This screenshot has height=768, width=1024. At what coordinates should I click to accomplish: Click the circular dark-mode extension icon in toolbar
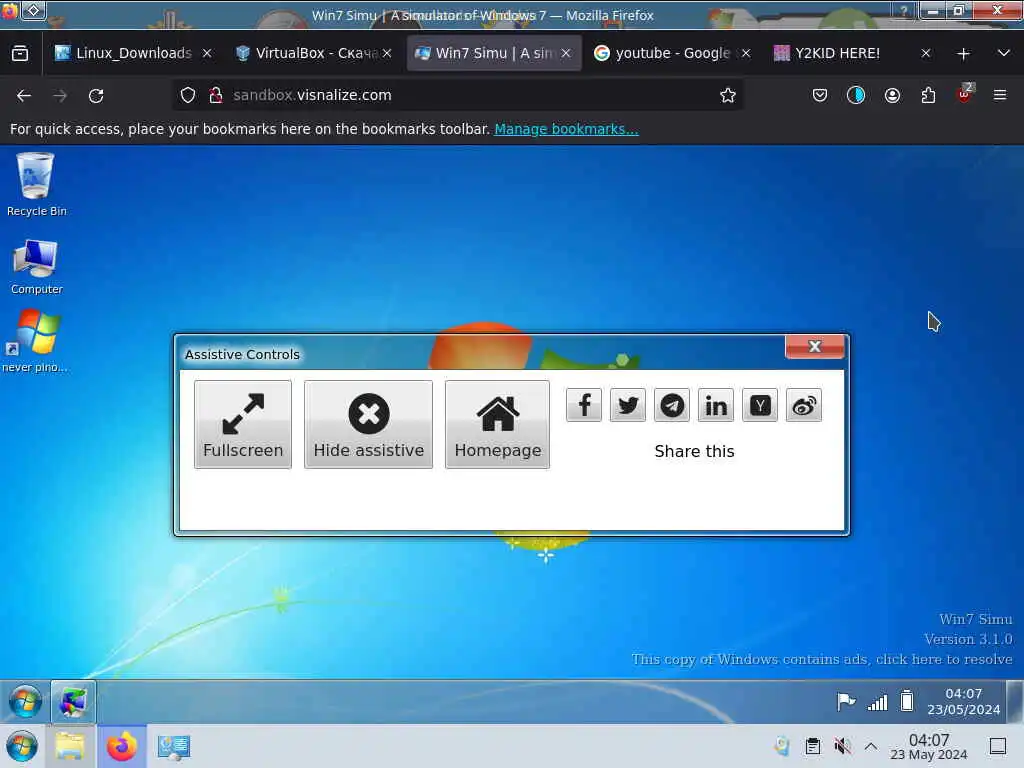point(856,95)
